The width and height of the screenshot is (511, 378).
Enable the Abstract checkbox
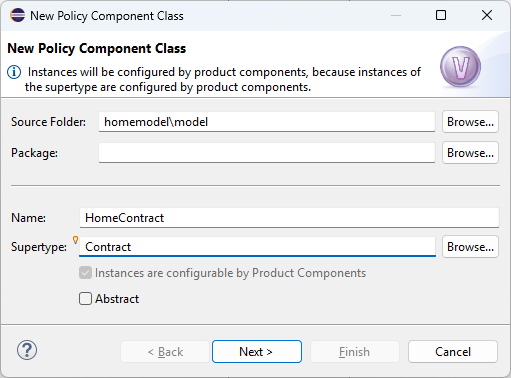[x=85, y=299]
